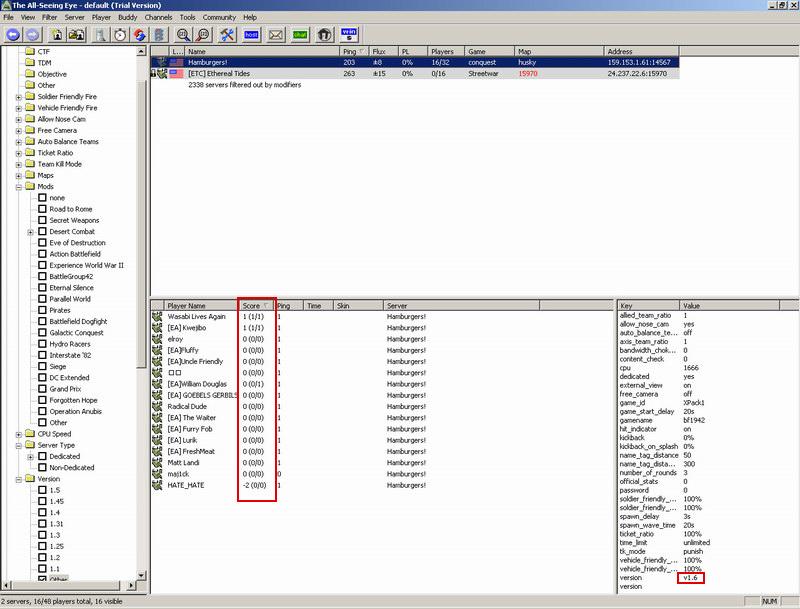Click the house home icon in toolbar
This screenshot has height=609, width=800.
[x=324, y=34]
